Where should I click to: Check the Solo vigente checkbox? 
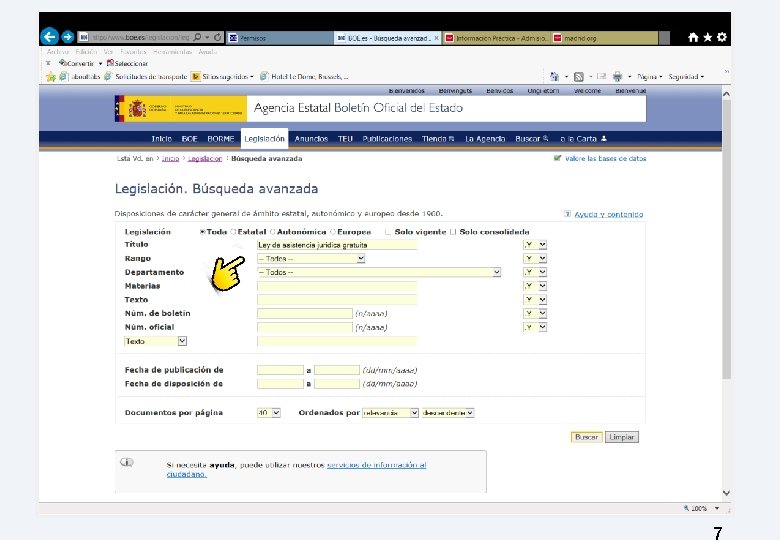pyautogui.click(x=388, y=232)
